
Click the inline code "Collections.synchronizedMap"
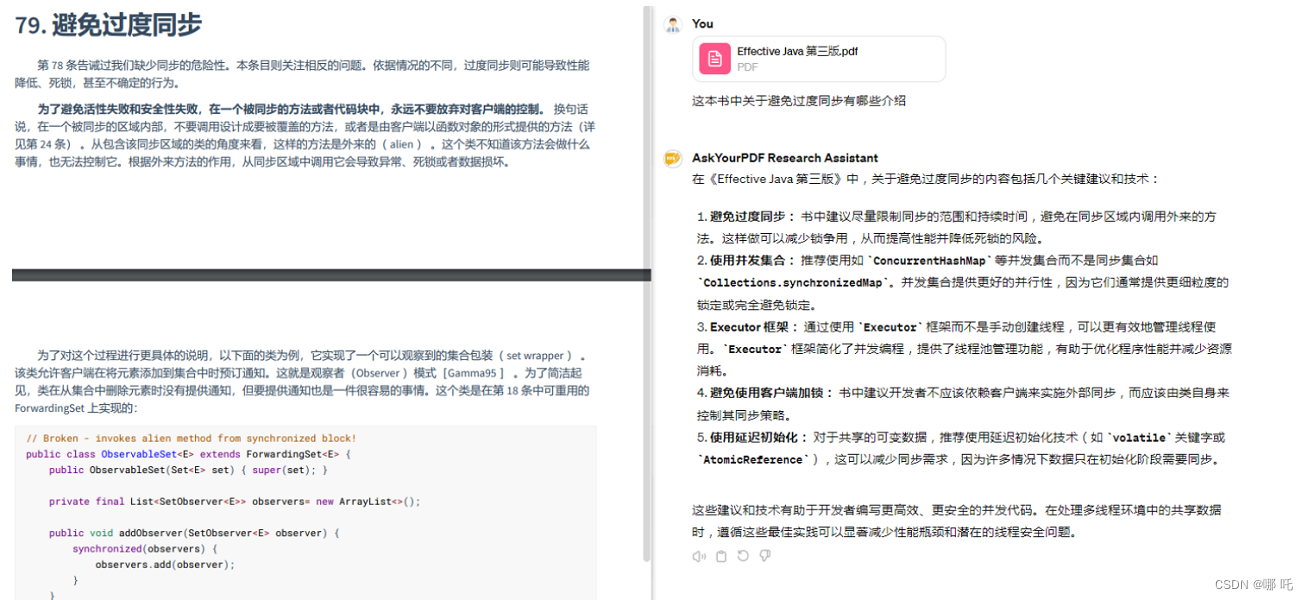(x=791, y=283)
